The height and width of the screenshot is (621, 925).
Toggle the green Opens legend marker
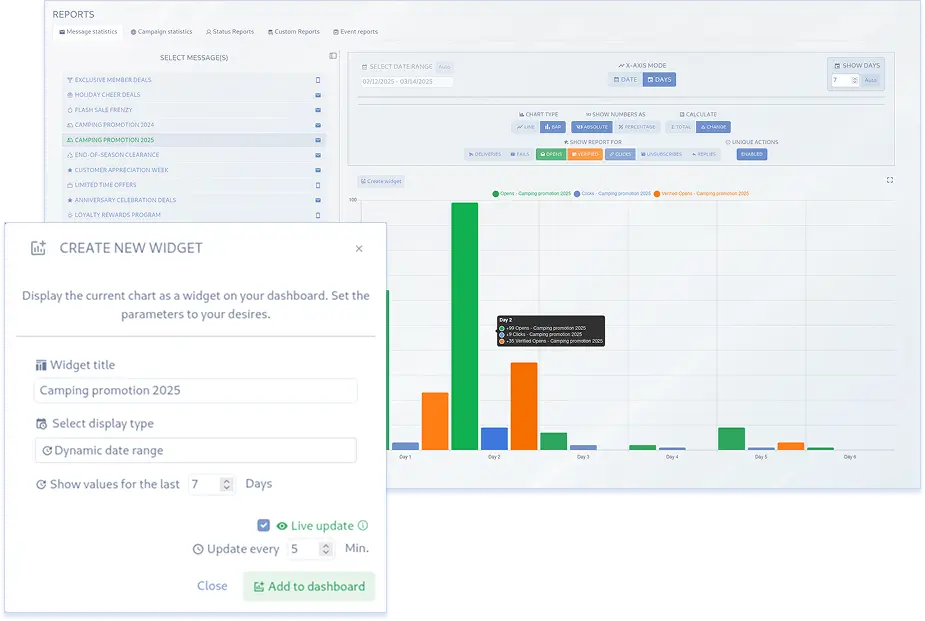pos(496,194)
